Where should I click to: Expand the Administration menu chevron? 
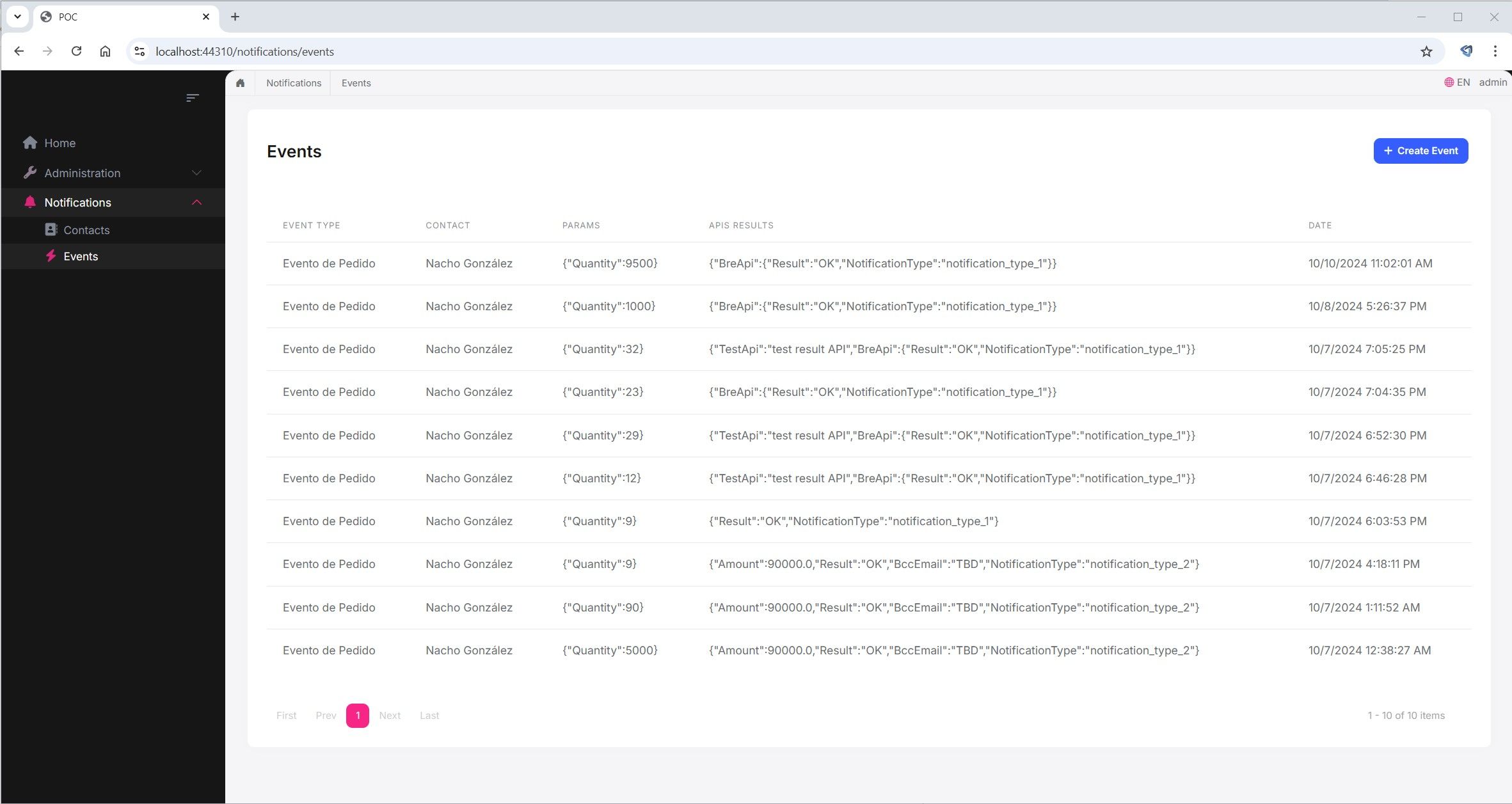pyautogui.click(x=196, y=173)
